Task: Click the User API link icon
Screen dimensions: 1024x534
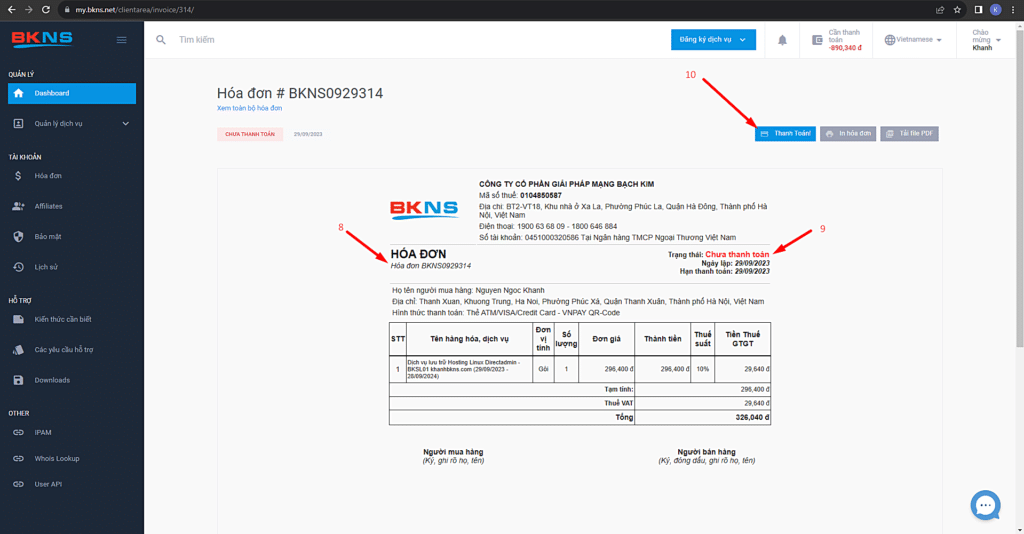Action: (18, 484)
